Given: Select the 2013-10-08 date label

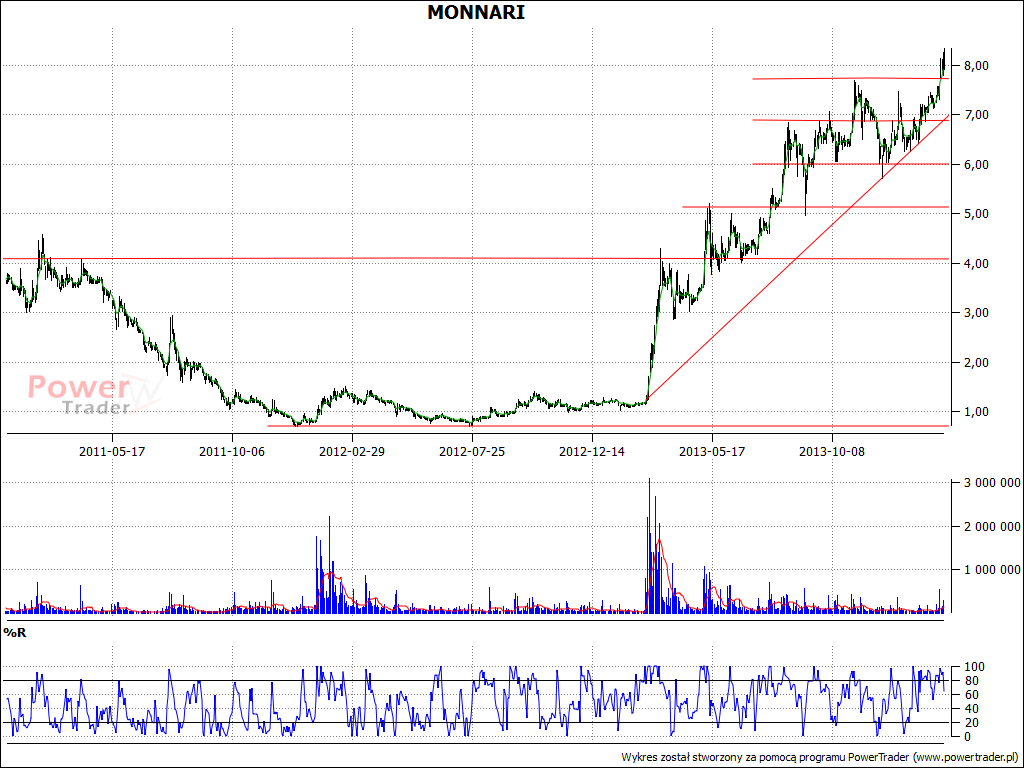Looking at the screenshot, I should click(833, 451).
